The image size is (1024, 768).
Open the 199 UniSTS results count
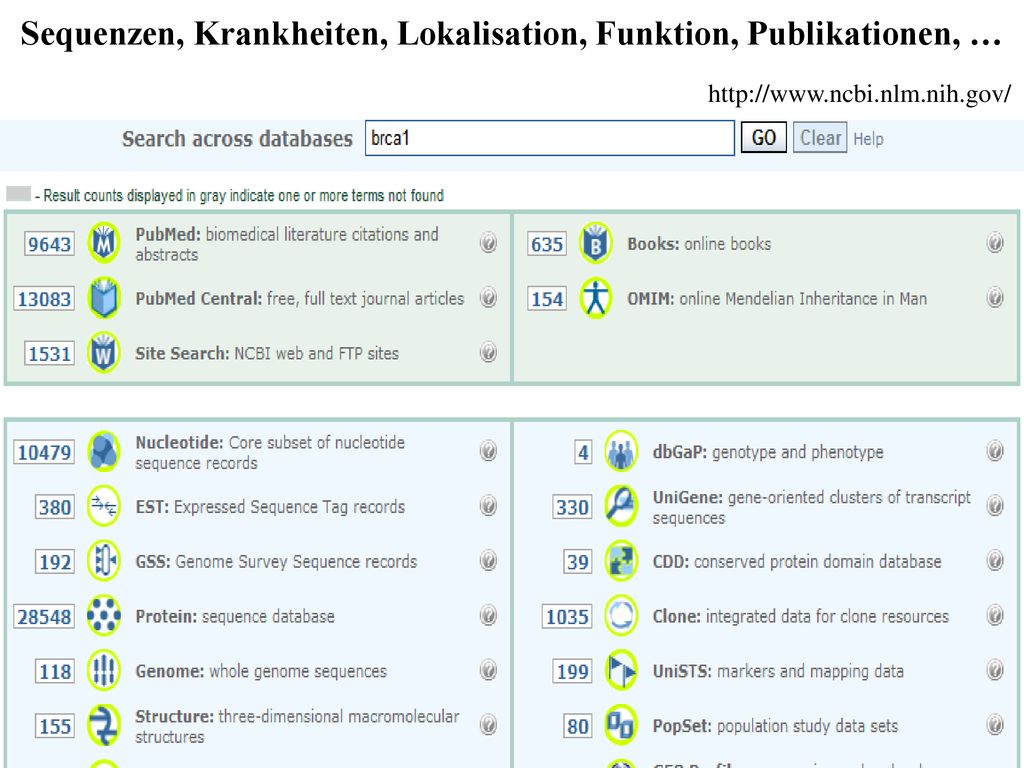tap(572, 672)
